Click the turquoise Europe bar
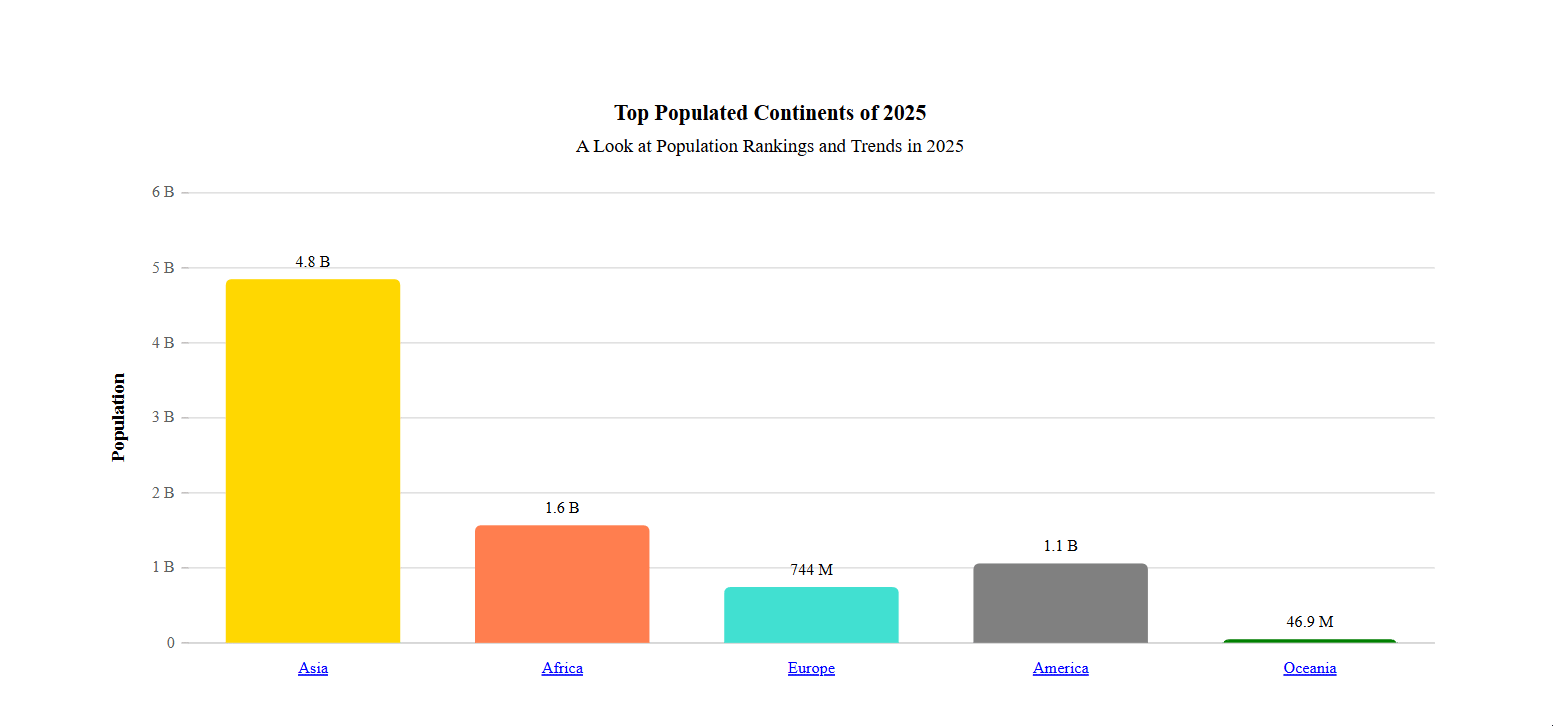The width and height of the screenshot is (1553, 726). [811, 615]
